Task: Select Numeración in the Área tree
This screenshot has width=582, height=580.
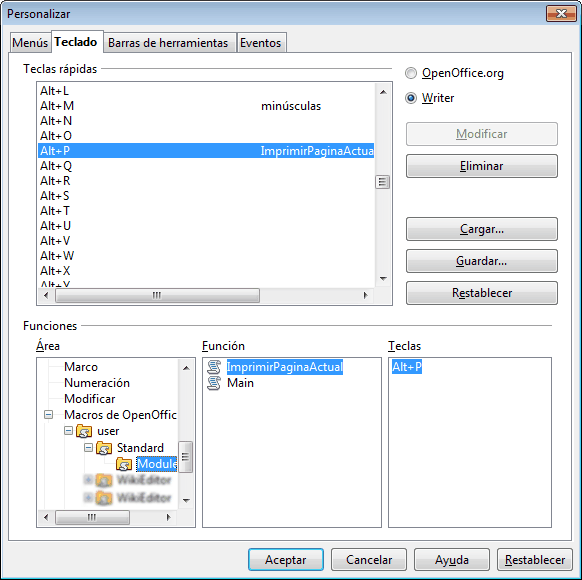Action: pyautogui.click(x=97, y=383)
